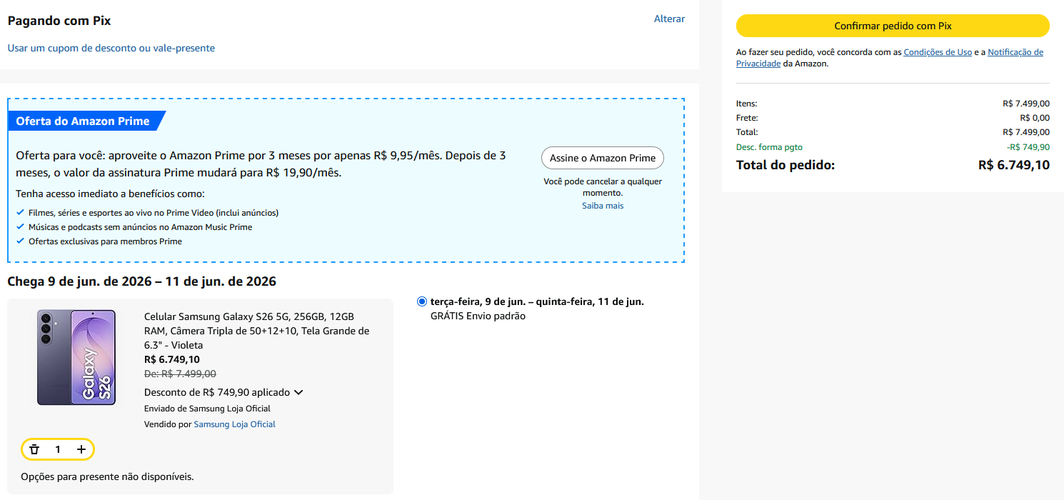
Task: Select the terça-feira 9 de jun. delivery option
Action: pos(422,301)
